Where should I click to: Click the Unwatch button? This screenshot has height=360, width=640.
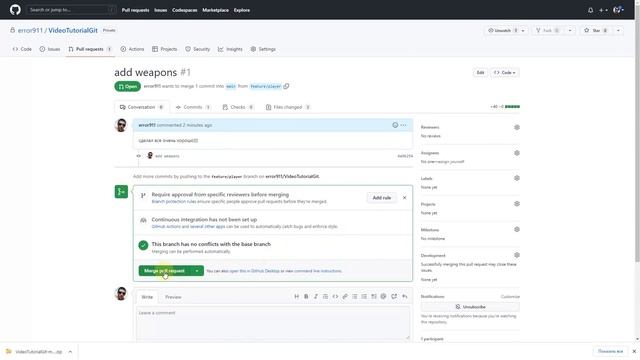pyautogui.click(x=501, y=31)
